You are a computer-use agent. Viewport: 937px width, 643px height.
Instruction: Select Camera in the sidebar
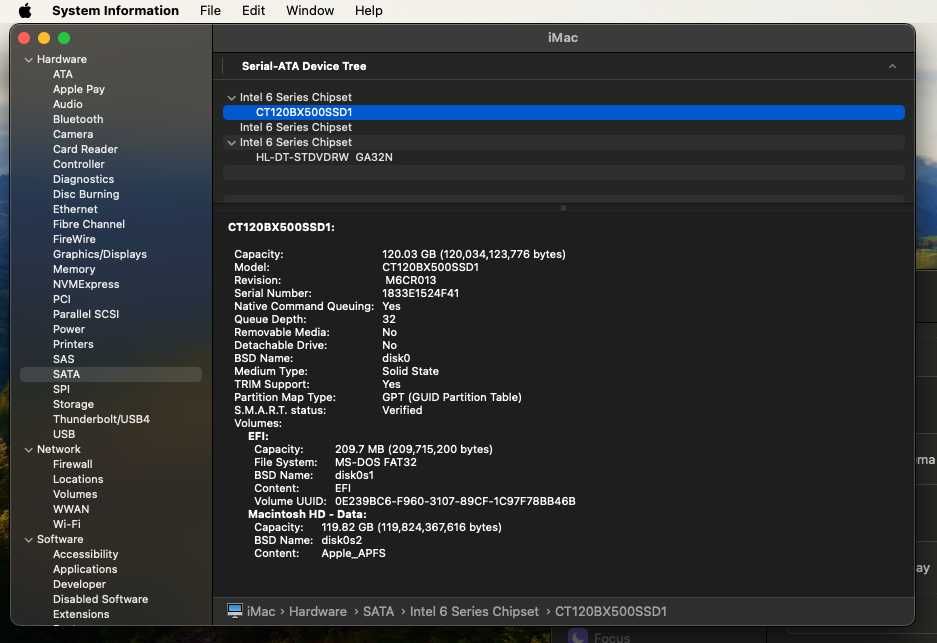click(73, 134)
